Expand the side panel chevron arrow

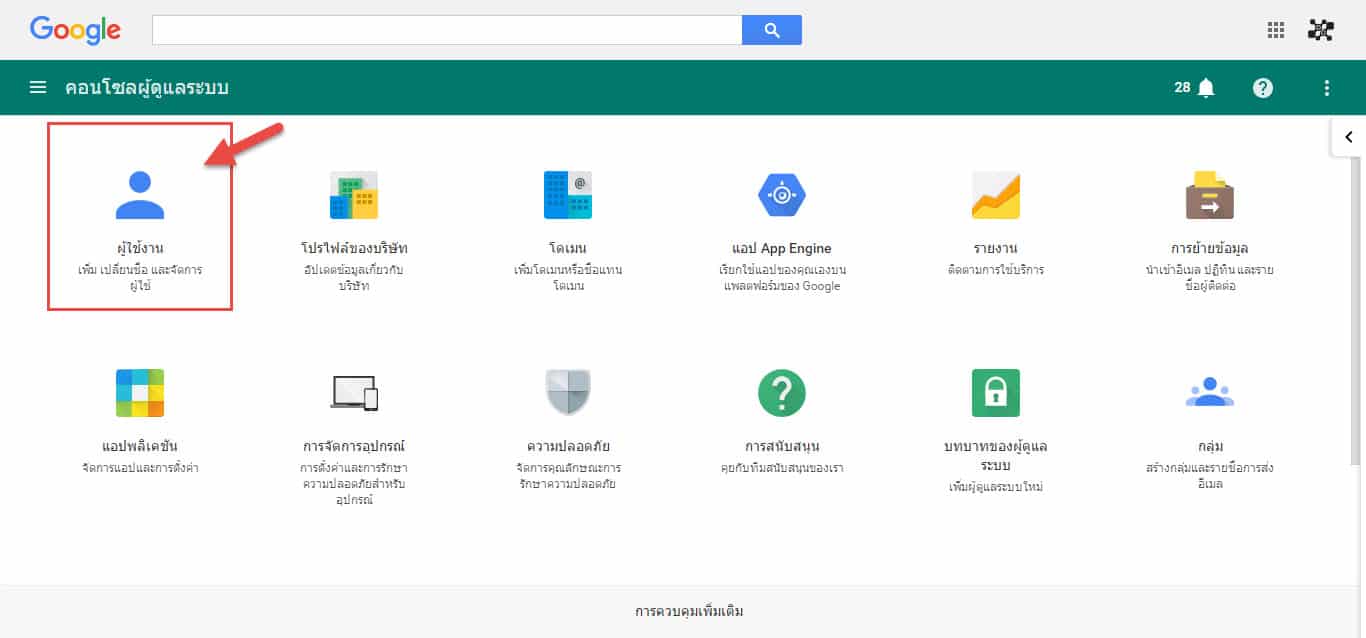click(1348, 137)
